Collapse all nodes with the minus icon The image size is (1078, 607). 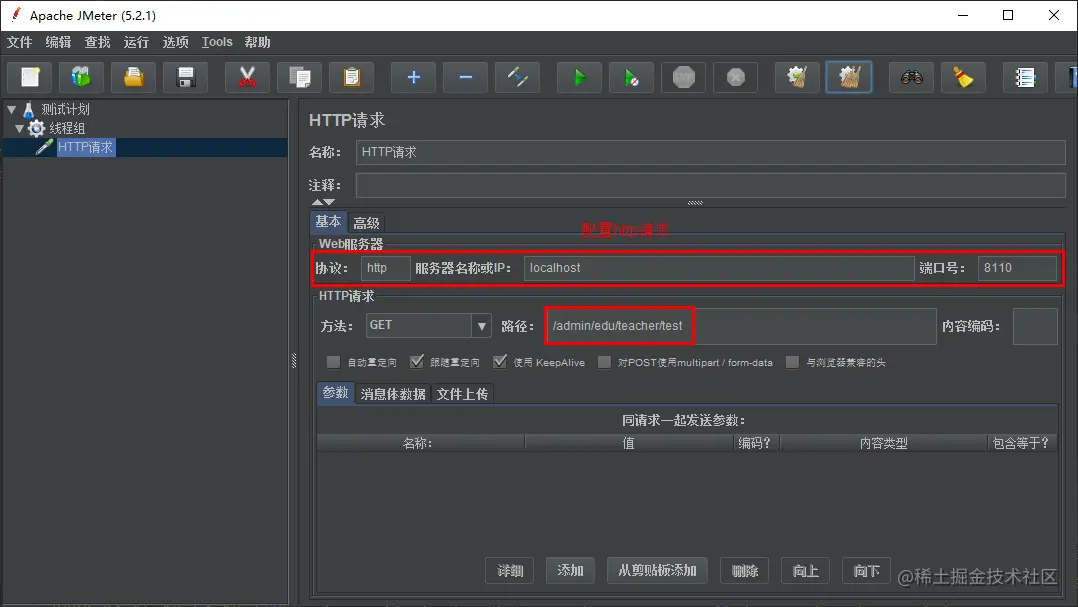point(465,77)
